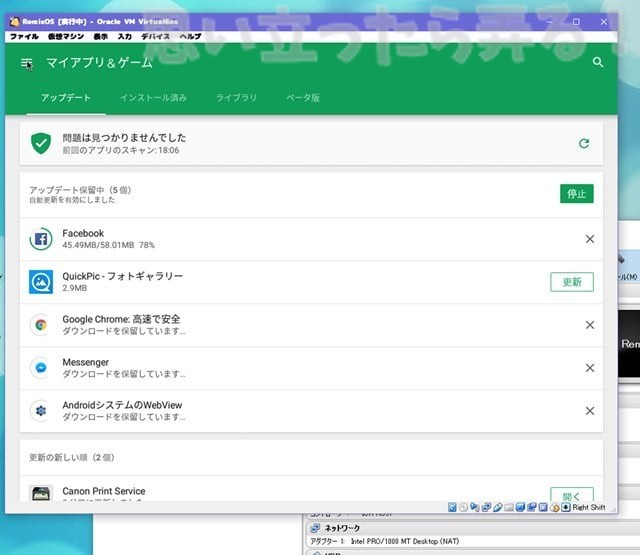
Task: Open the 入力 menu
Action: [x=124, y=37]
